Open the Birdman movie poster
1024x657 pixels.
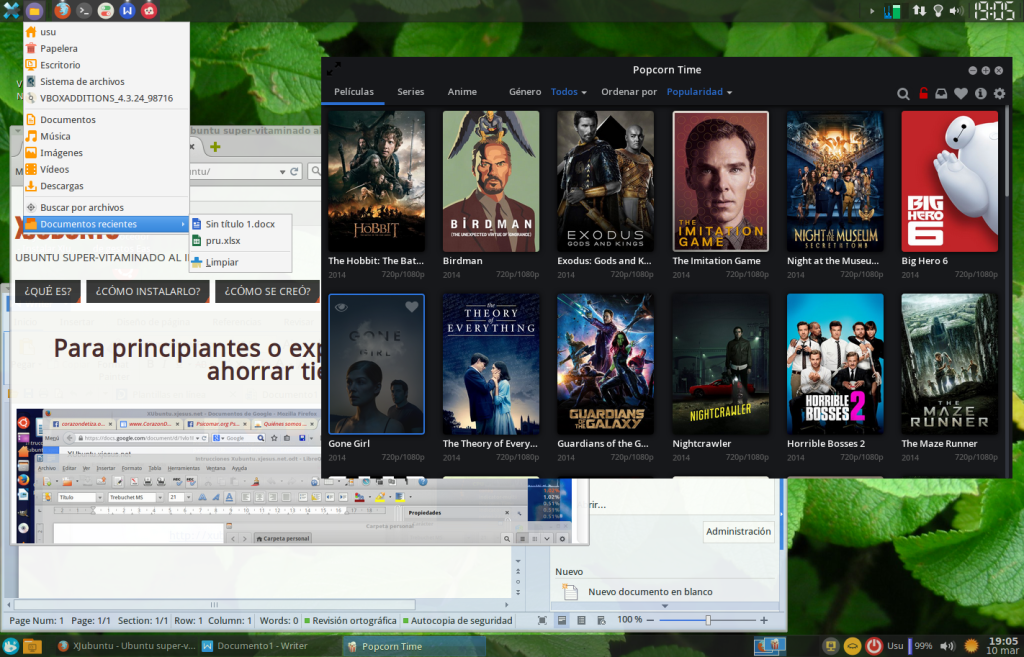coord(491,181)
